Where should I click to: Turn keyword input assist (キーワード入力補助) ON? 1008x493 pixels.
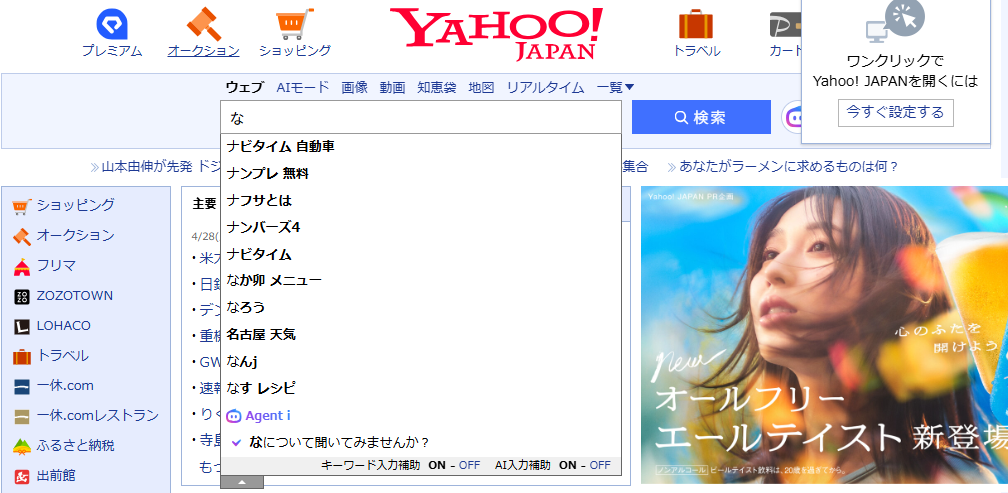pyautogui.click(x=437, y=465)
